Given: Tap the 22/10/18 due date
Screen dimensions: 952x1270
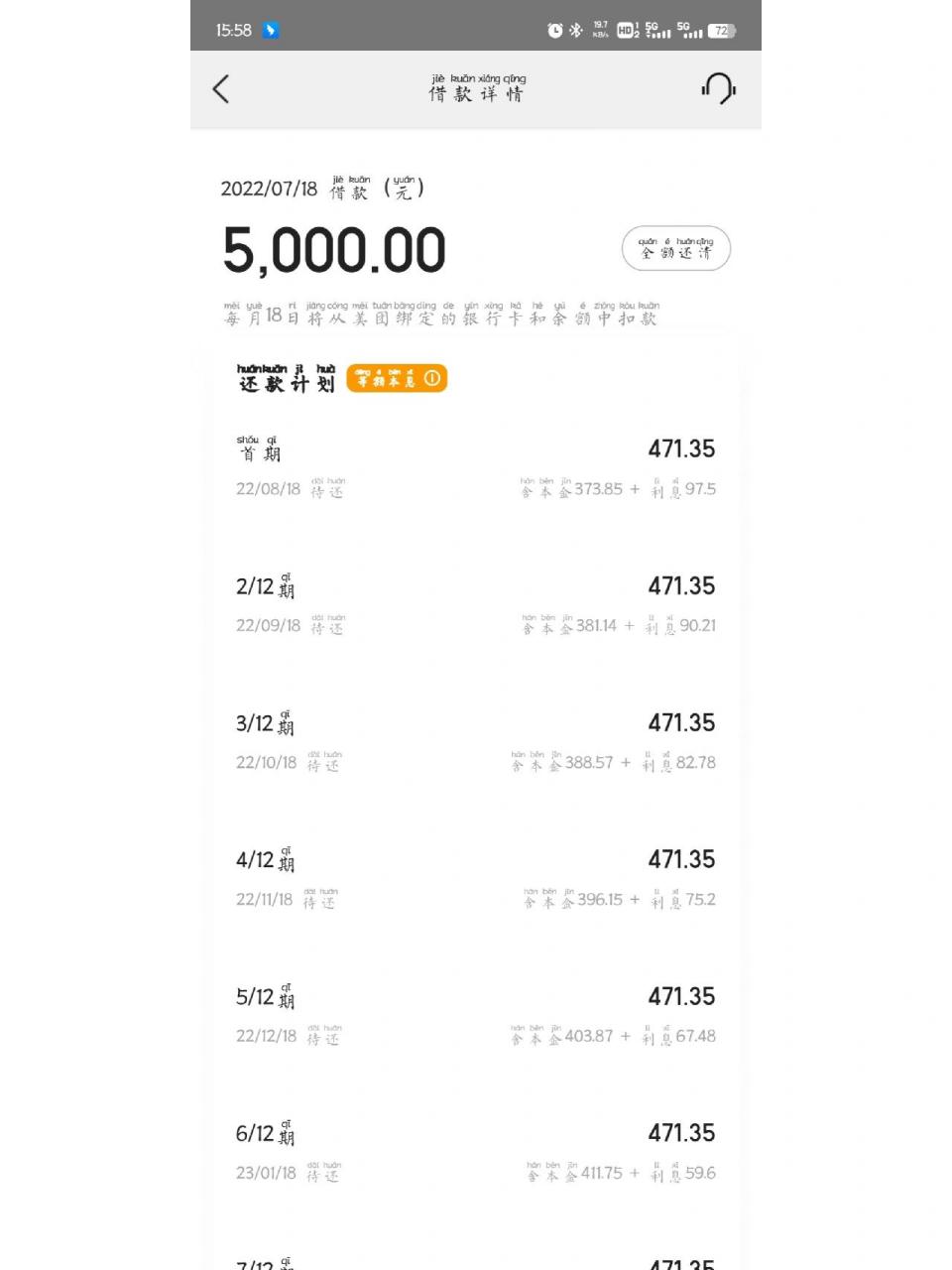Looking at the screenshot, I should click(x=266, y=762).
